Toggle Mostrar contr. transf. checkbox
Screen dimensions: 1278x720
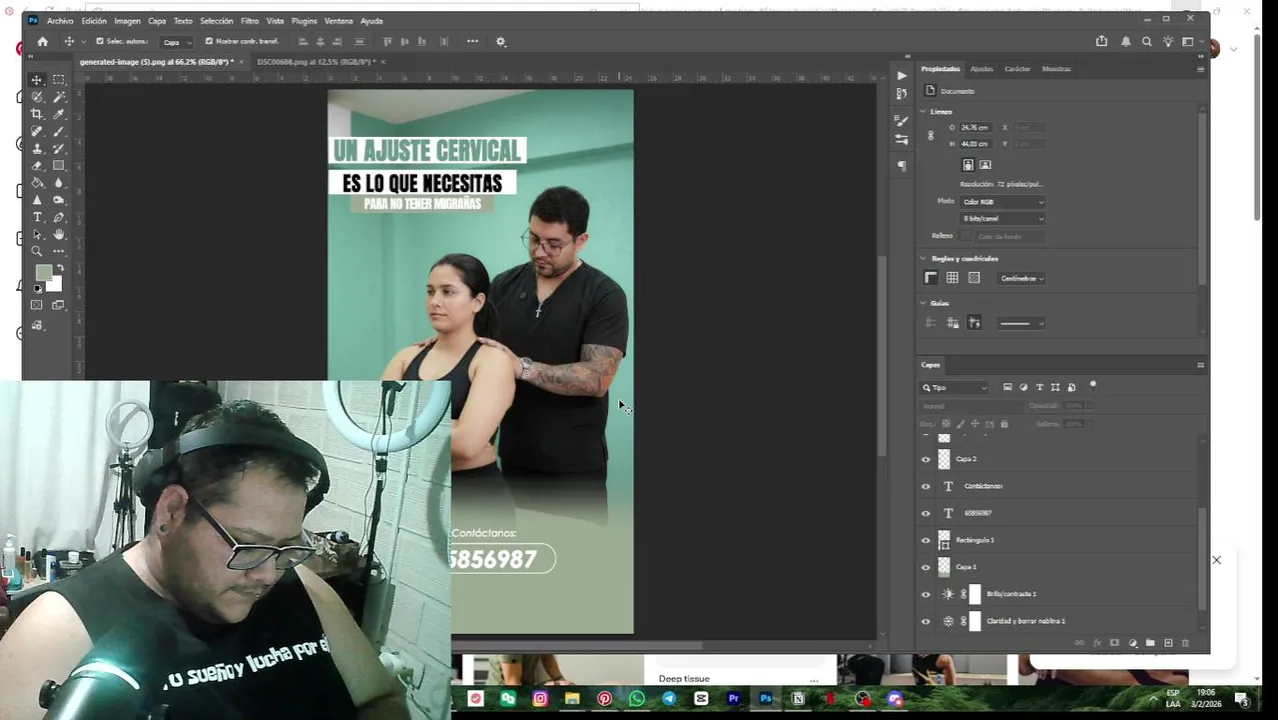coord(209,41)
